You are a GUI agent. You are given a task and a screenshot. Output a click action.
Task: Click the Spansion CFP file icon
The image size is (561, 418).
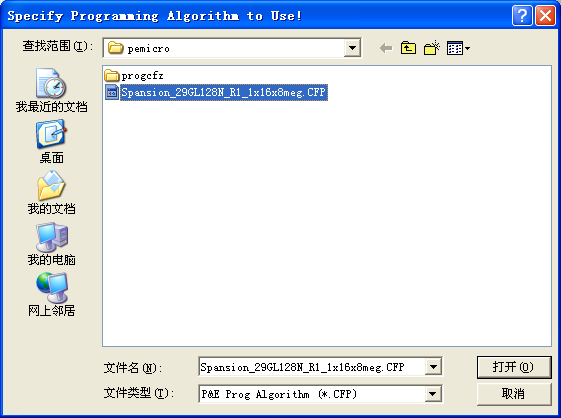(112, 92)
